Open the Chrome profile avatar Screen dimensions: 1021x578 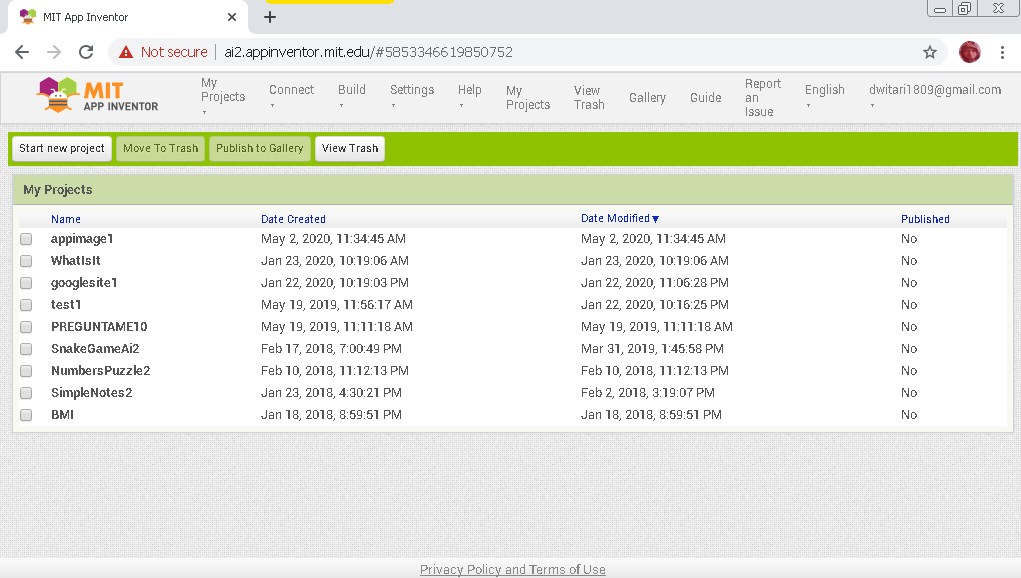970,52
